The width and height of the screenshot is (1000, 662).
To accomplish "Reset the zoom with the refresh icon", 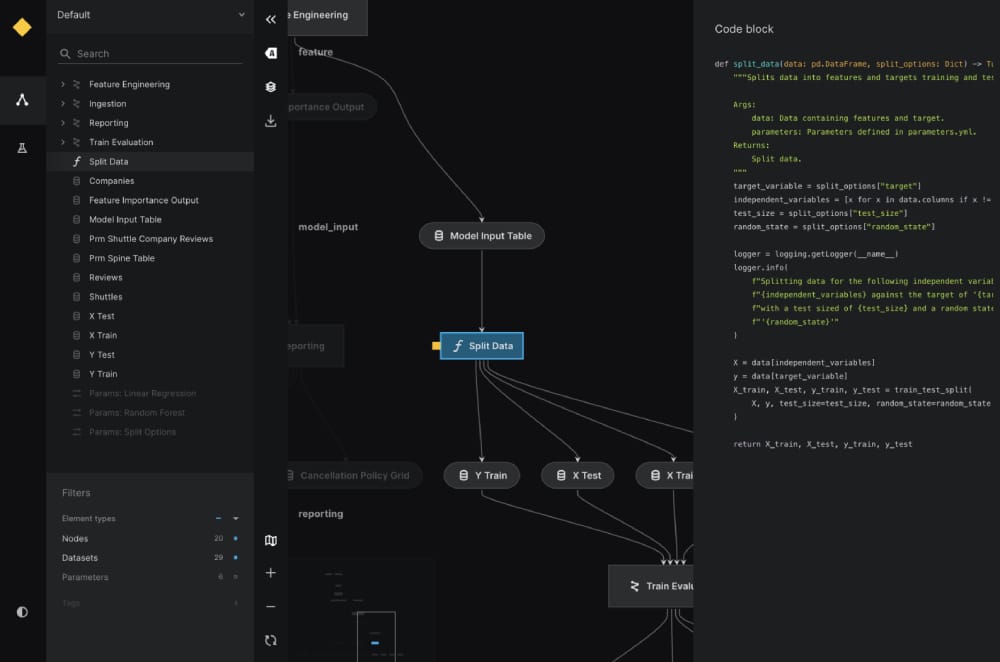I will 271,640.
